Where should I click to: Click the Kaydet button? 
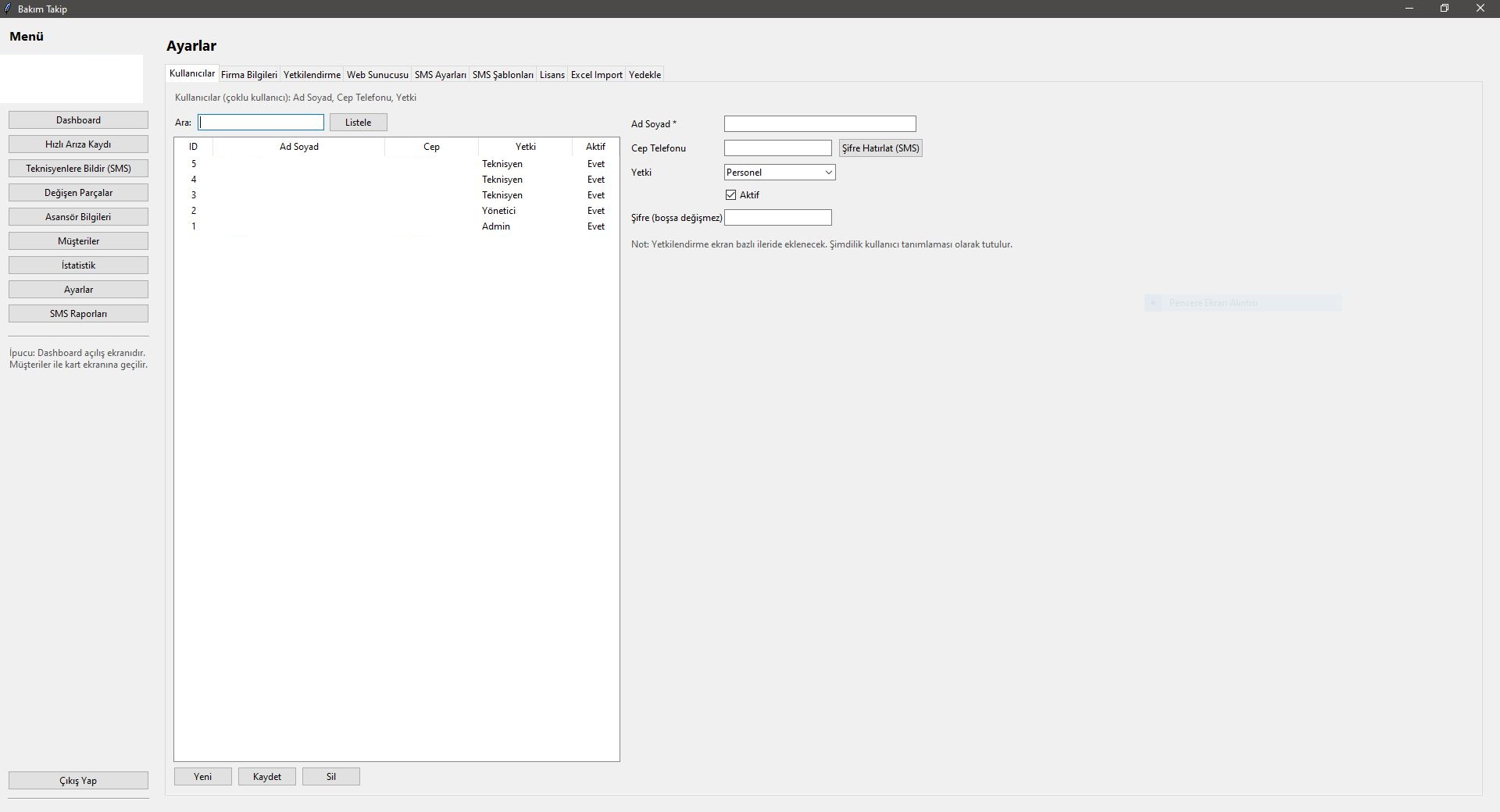(267, 777)
